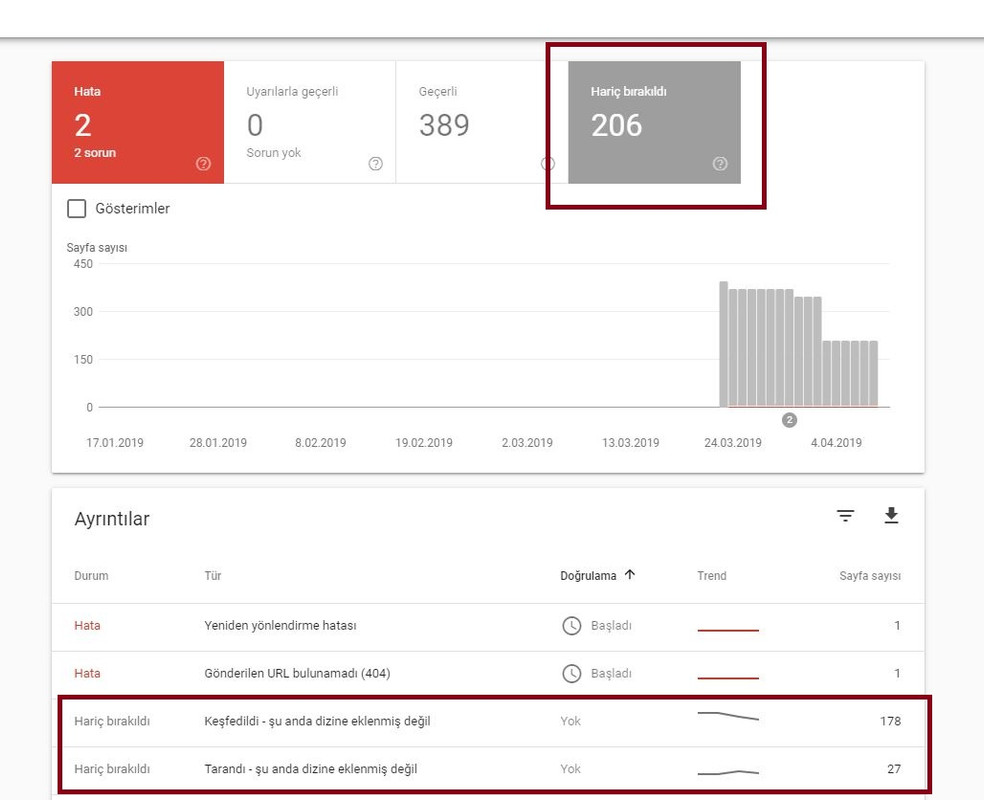984x800 pixels.
Task: Select the Hariç bırakıldı status card
Action: tap(655, 122)
